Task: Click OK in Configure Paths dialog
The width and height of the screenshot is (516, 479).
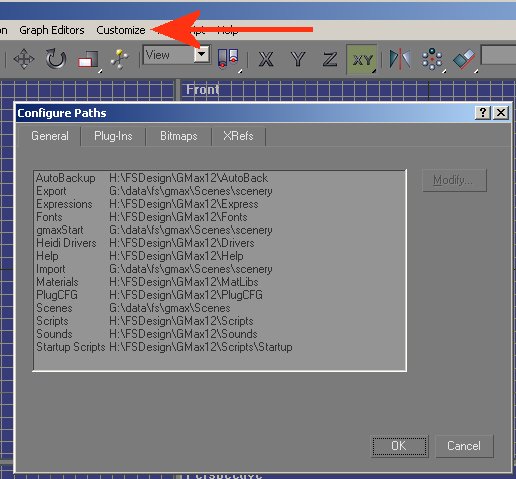Action: point(399,446)
